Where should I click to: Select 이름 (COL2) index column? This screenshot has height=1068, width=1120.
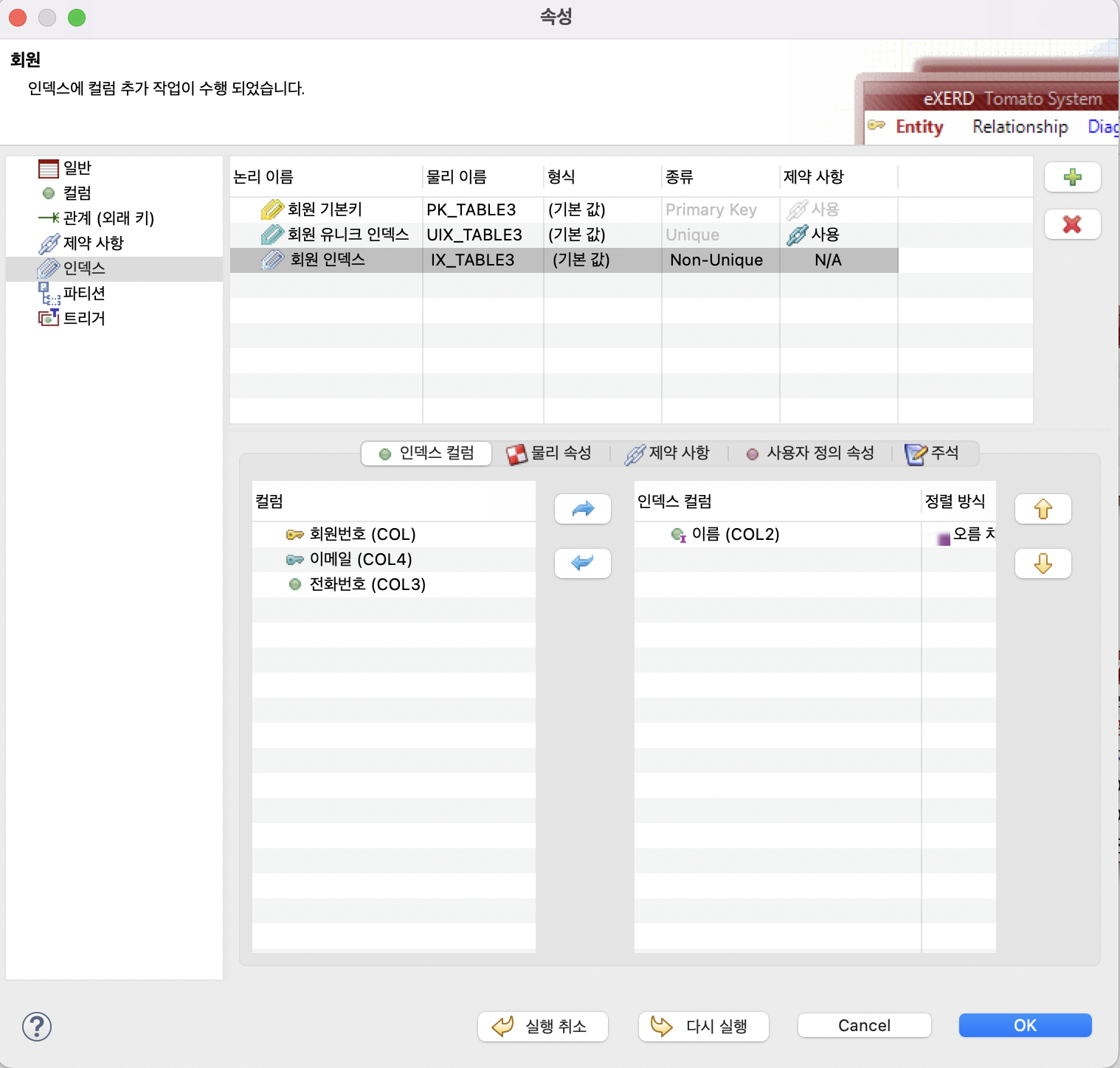778,535
